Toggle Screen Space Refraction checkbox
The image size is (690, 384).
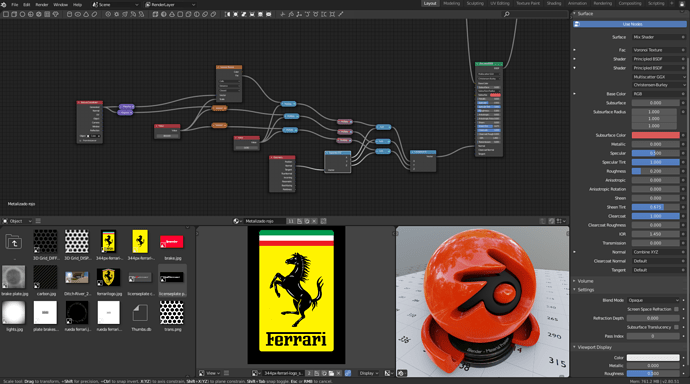pos(676,309)
